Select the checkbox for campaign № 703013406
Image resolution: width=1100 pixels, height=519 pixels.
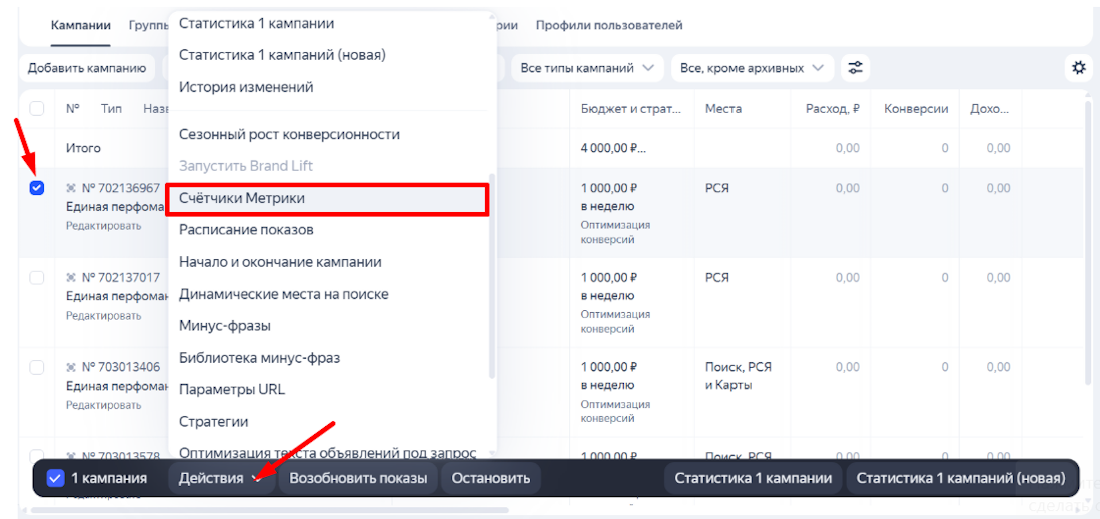pyautogui.click(x=37, y=367)
